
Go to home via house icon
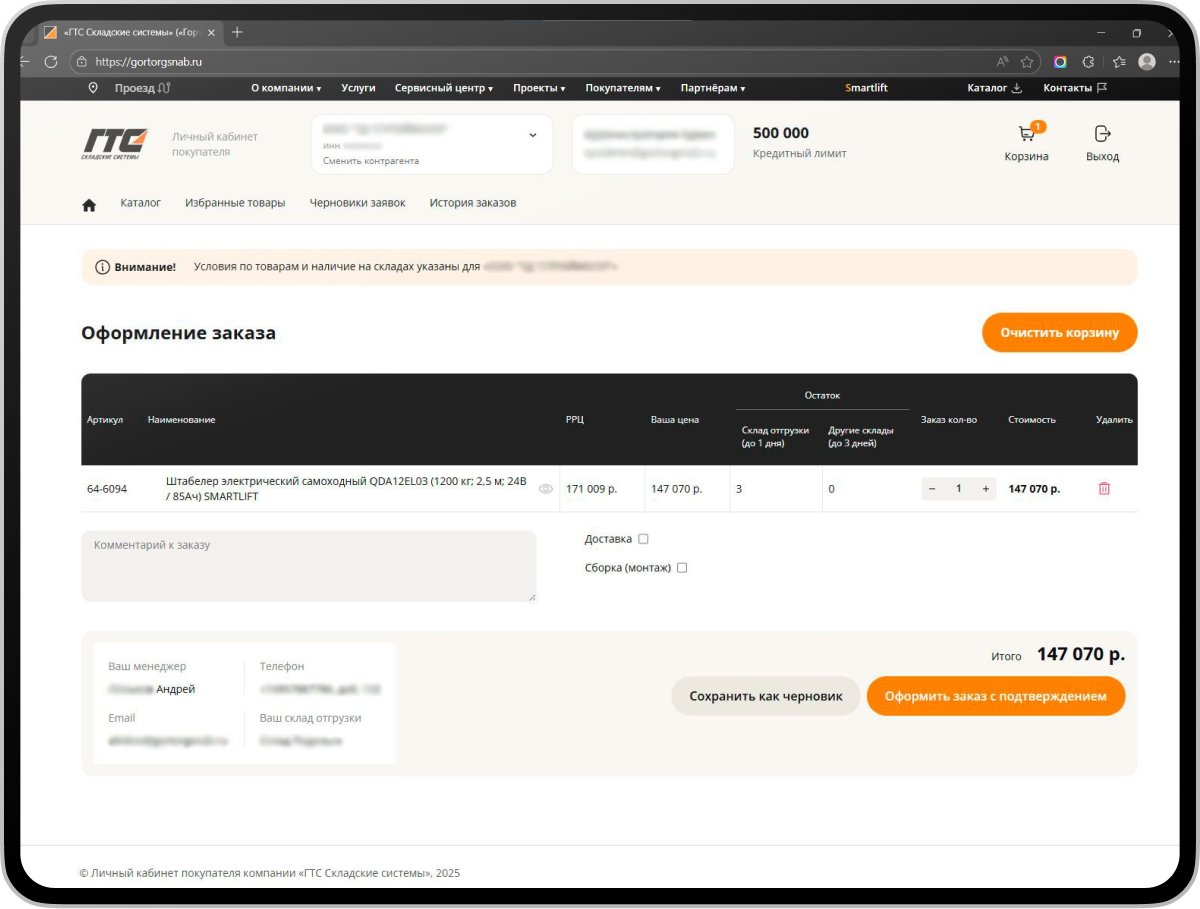point(89,204)
